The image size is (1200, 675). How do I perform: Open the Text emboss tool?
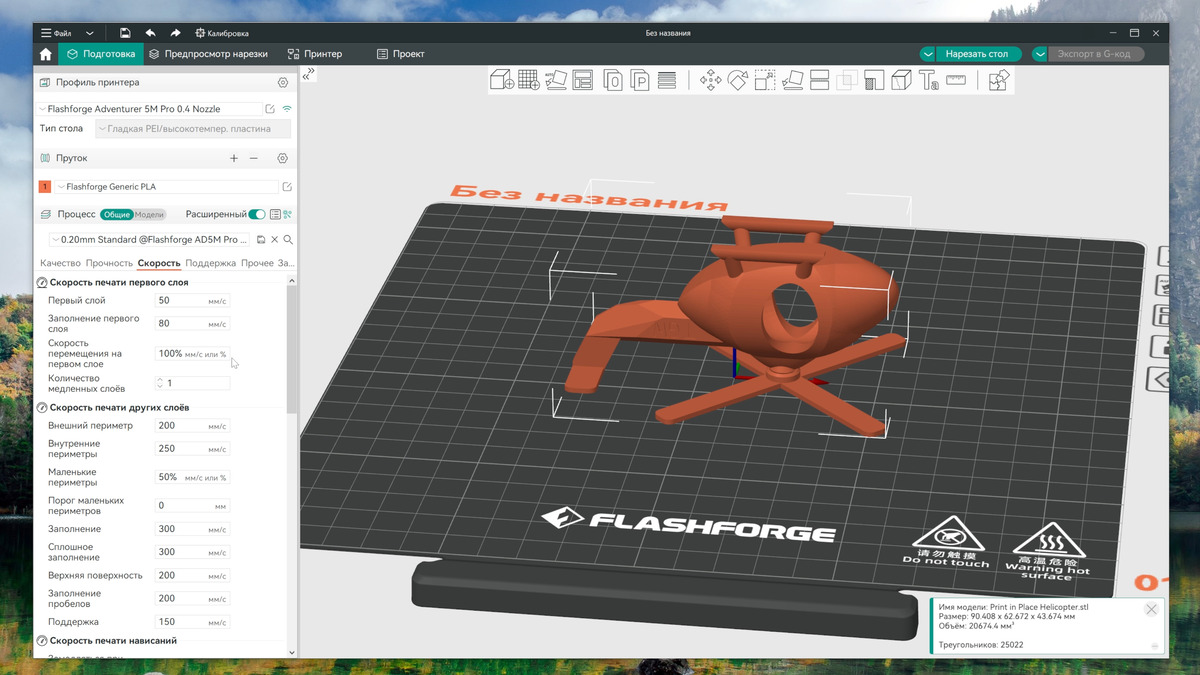point(928,80)
